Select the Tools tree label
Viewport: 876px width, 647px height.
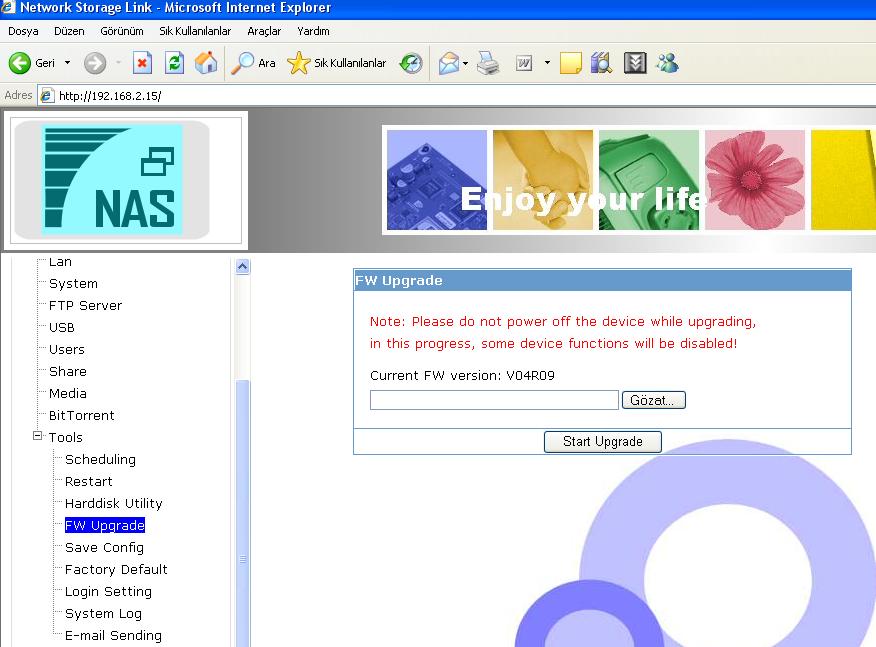(65, 437)
